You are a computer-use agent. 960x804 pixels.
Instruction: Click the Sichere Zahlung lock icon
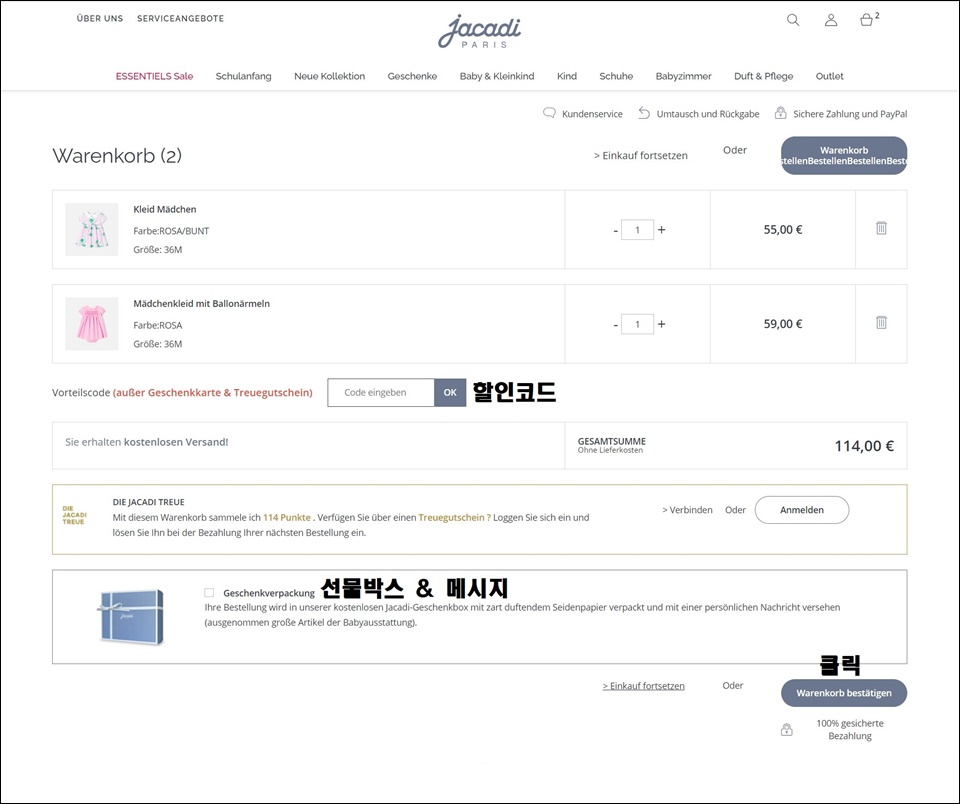pos(780,113)
